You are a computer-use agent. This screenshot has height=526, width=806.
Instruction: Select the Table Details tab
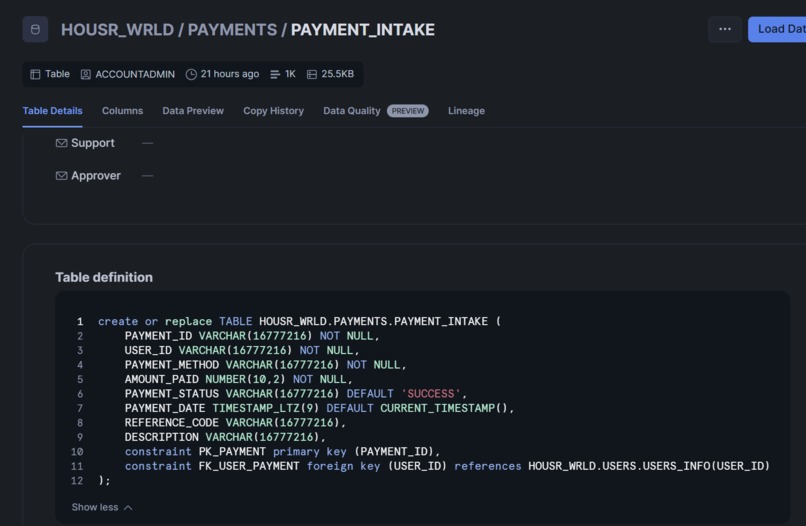point(52,111)
